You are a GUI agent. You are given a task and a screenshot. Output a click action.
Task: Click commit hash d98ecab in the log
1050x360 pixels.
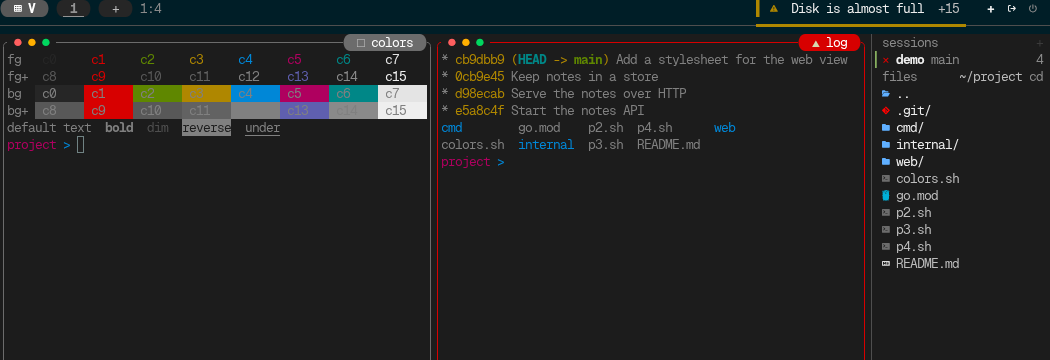[480, 94]
